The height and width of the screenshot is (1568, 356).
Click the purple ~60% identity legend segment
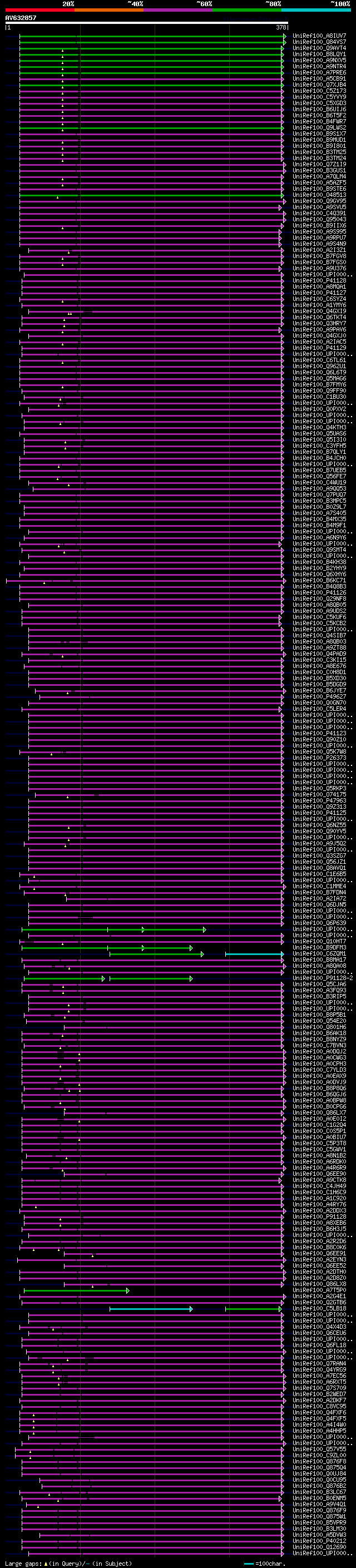pos(179,10)
